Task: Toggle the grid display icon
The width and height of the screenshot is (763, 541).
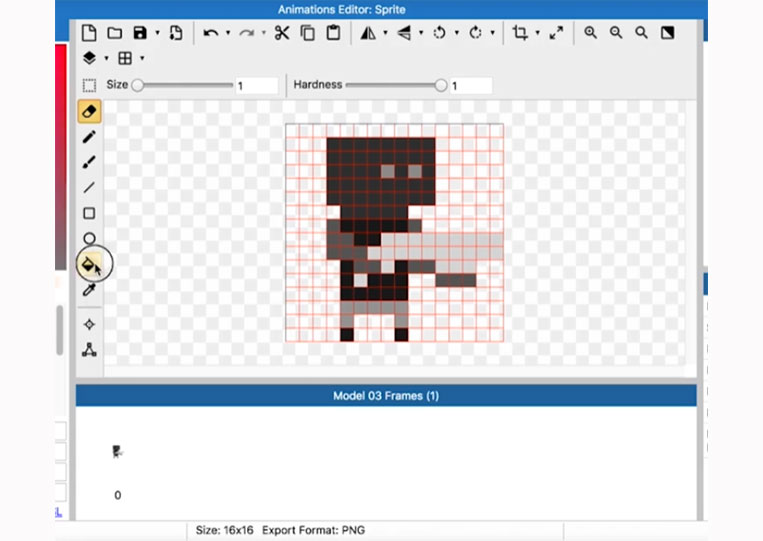Action: pyautogui.click(x=125, y=58)
